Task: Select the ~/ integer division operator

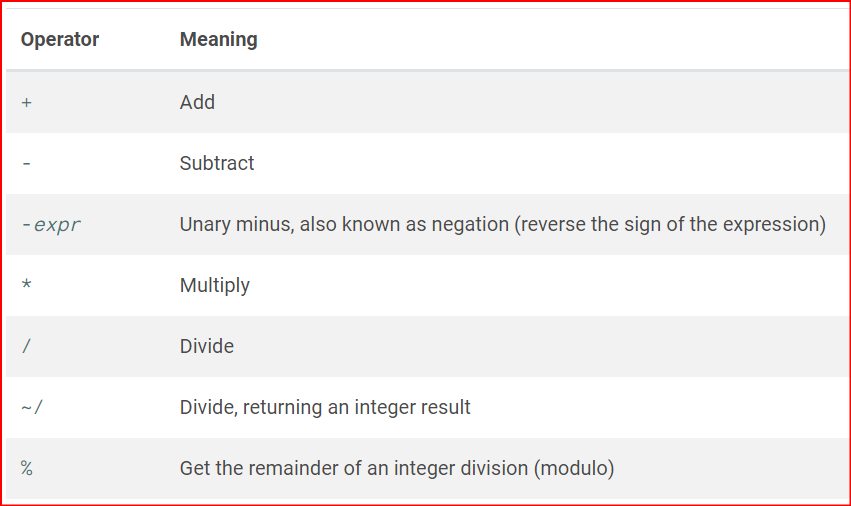Action: pos(31,407)
